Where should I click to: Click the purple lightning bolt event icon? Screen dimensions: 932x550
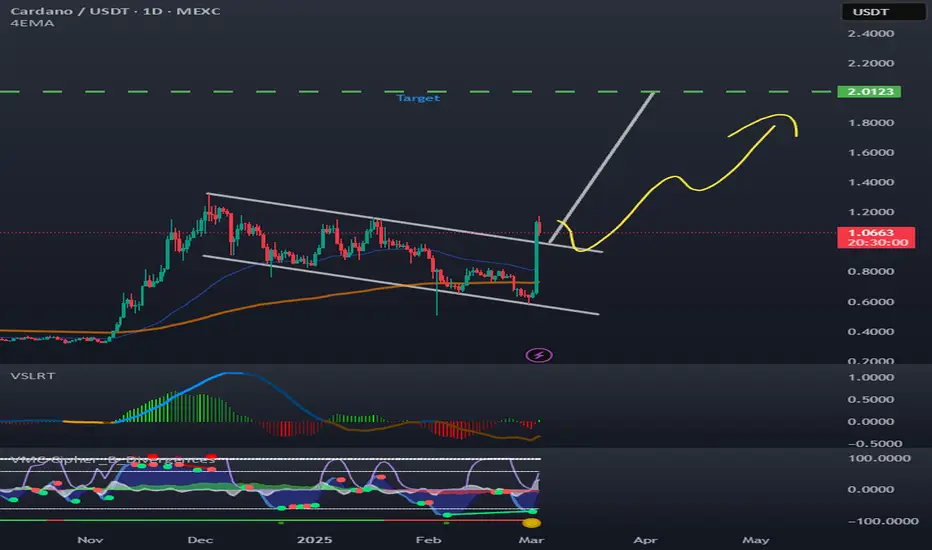(x=539, y=356)
